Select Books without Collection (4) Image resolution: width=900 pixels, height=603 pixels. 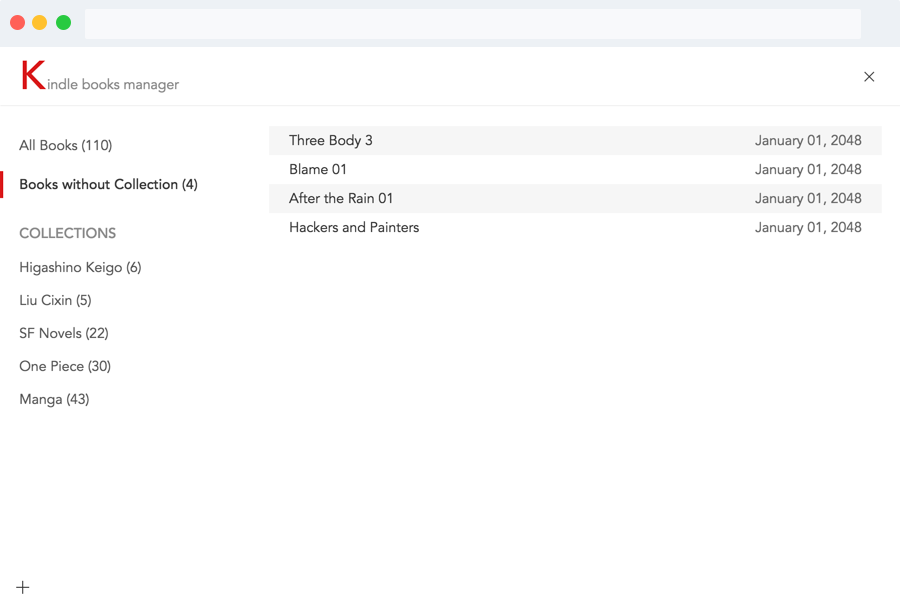[x=108, y=184]
